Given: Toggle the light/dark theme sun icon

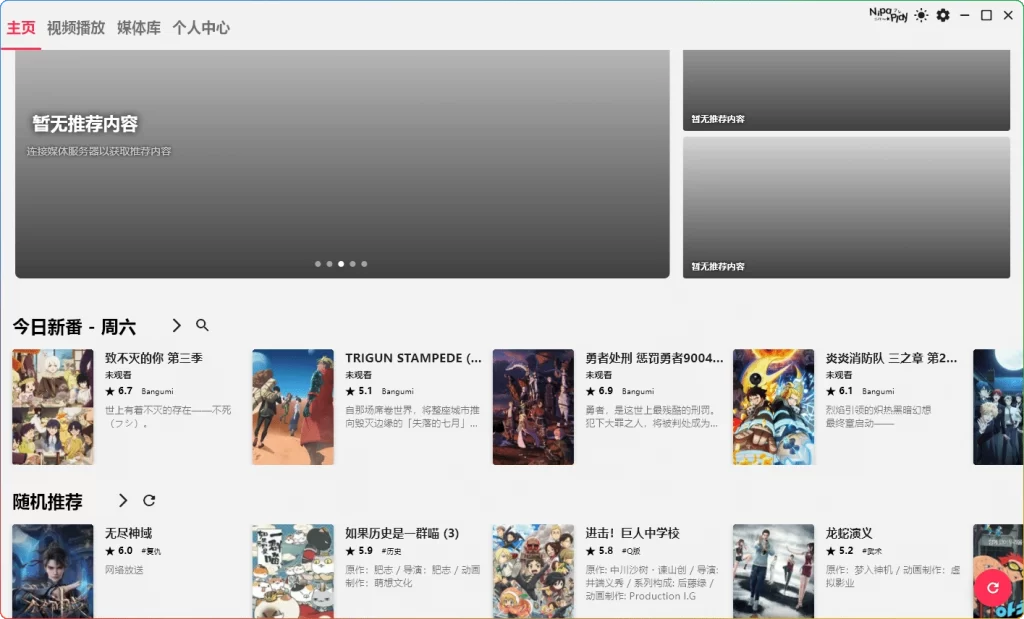Looking at the screenshot, I should click(921, 15).
